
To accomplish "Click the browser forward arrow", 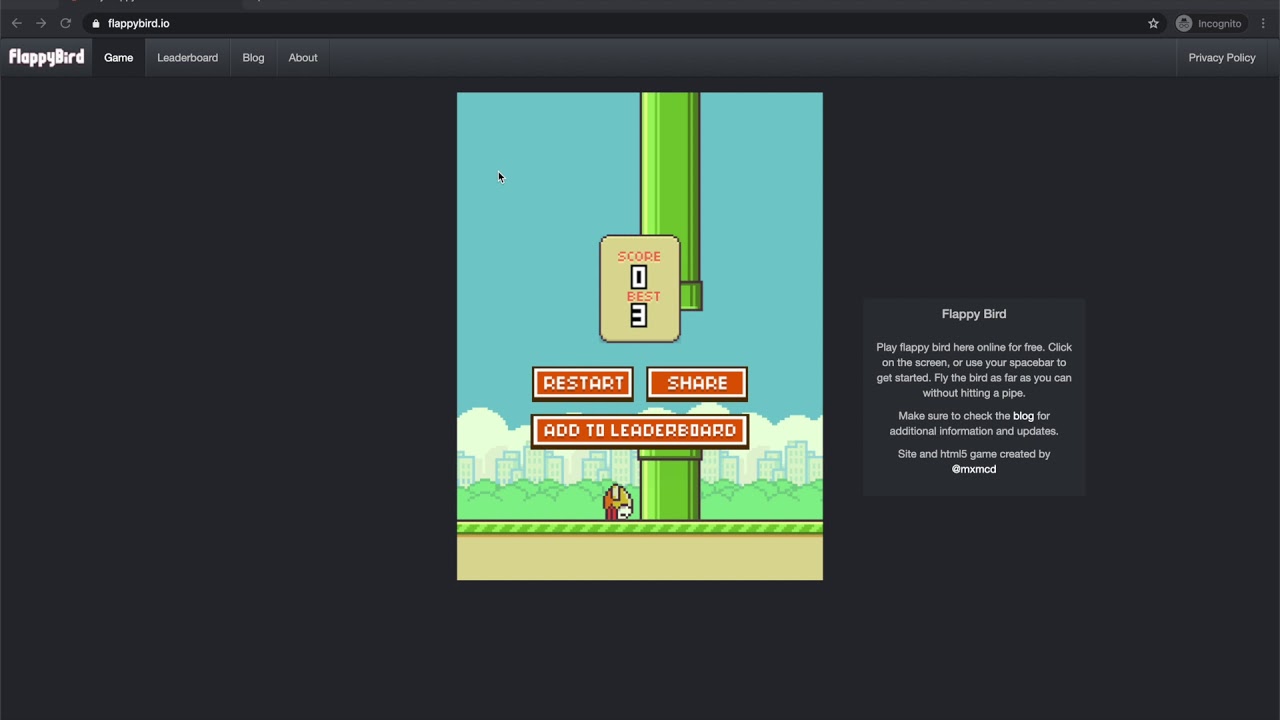I will (x=40, y=23).
